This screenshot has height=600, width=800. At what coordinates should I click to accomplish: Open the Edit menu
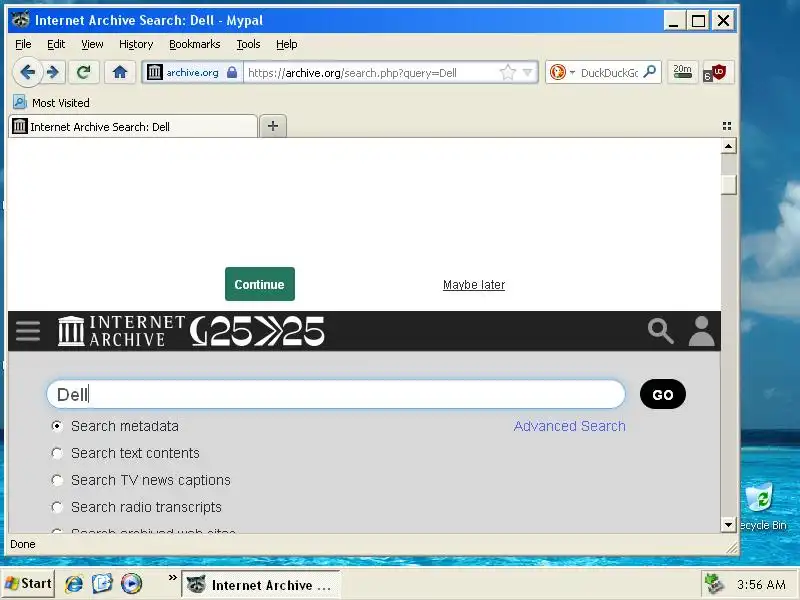coord(56,44)
